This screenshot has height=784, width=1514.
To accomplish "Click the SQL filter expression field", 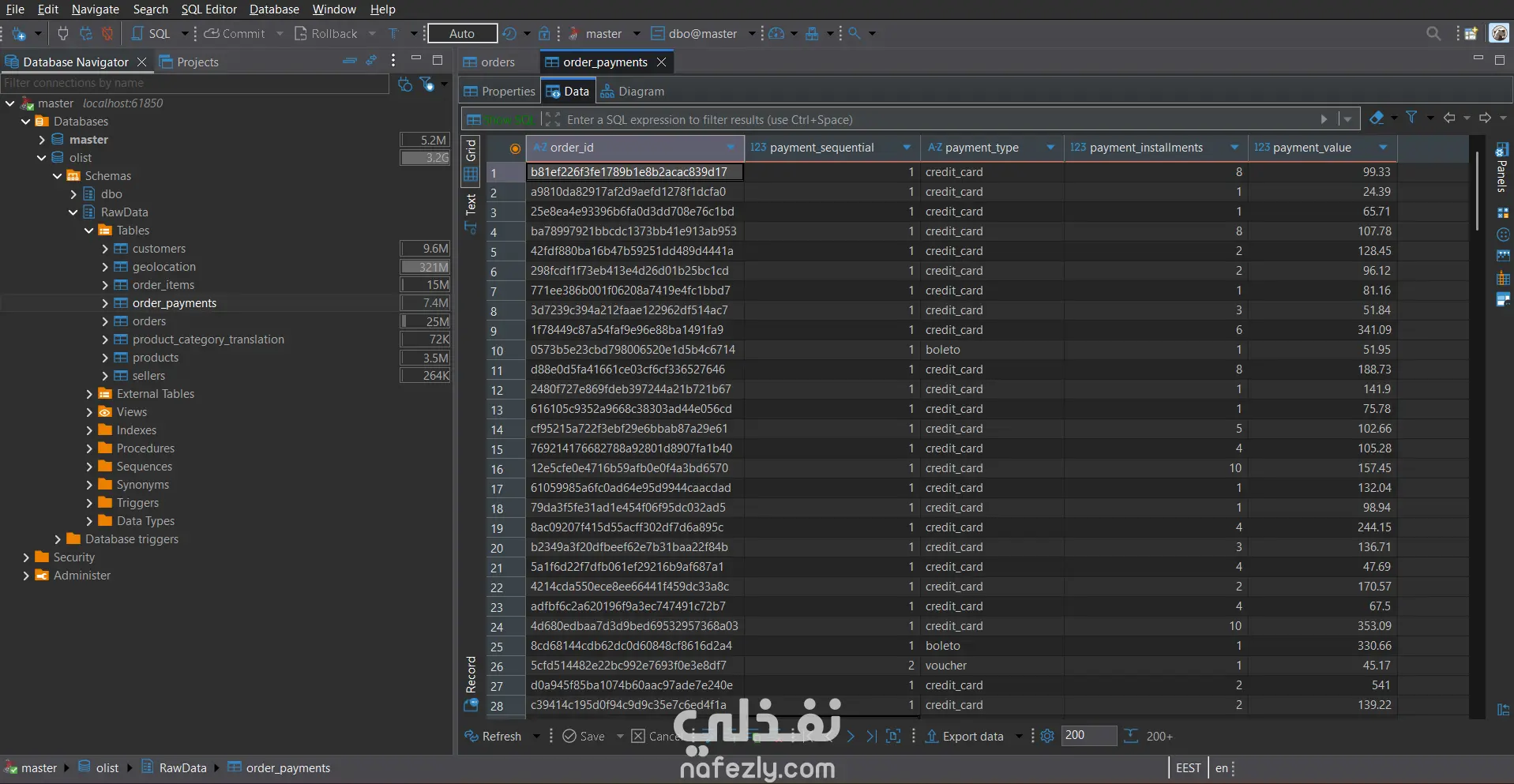I will pyautogui.click(x=940, y=120).
